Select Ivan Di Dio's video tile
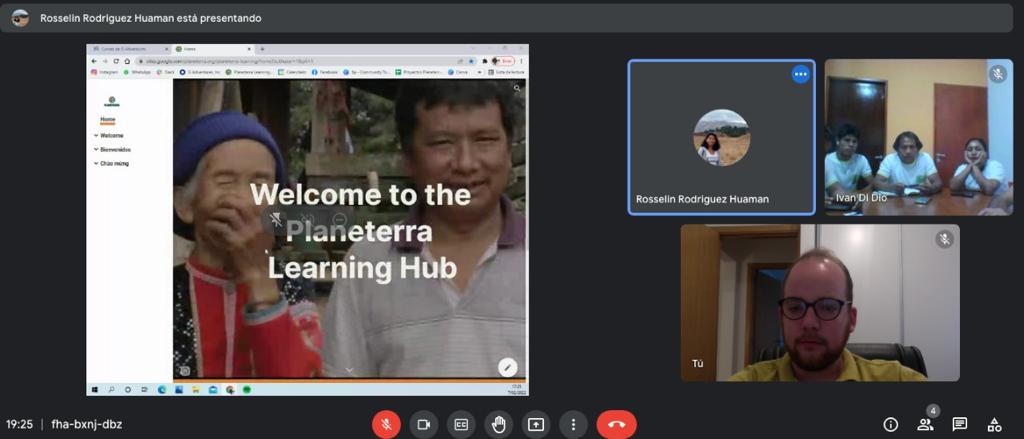This screenshot has height=439, width=1024. [x=919, y=137]
